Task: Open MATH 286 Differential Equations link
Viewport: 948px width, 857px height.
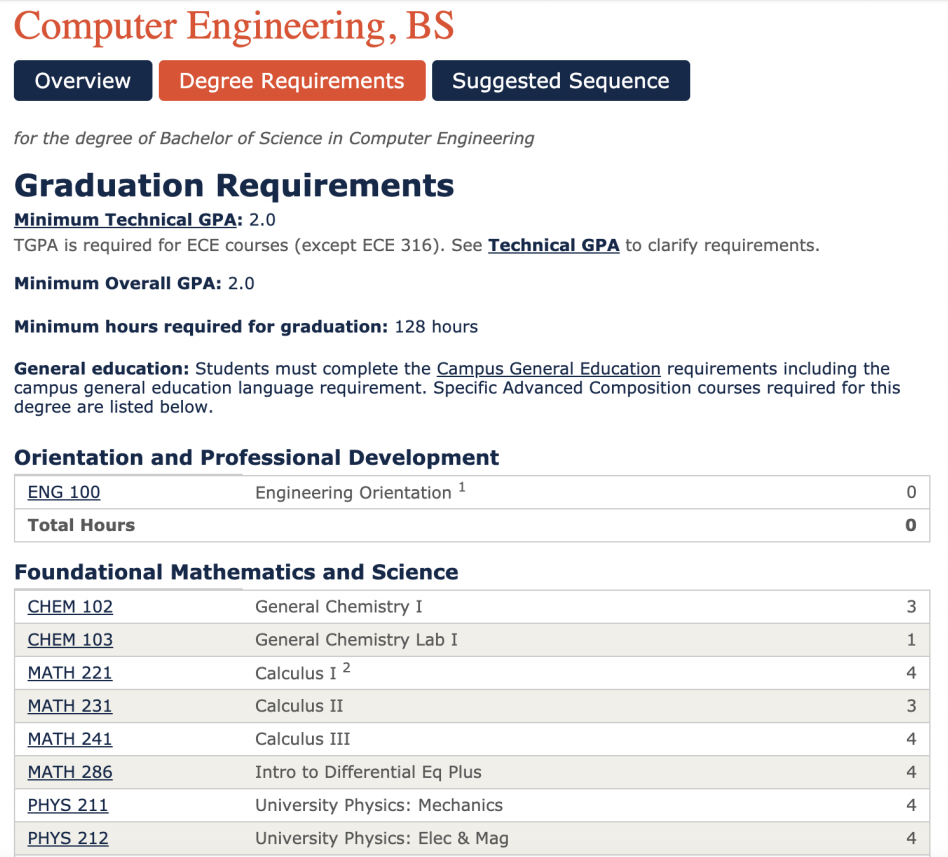Action: [x=69, y=772]
